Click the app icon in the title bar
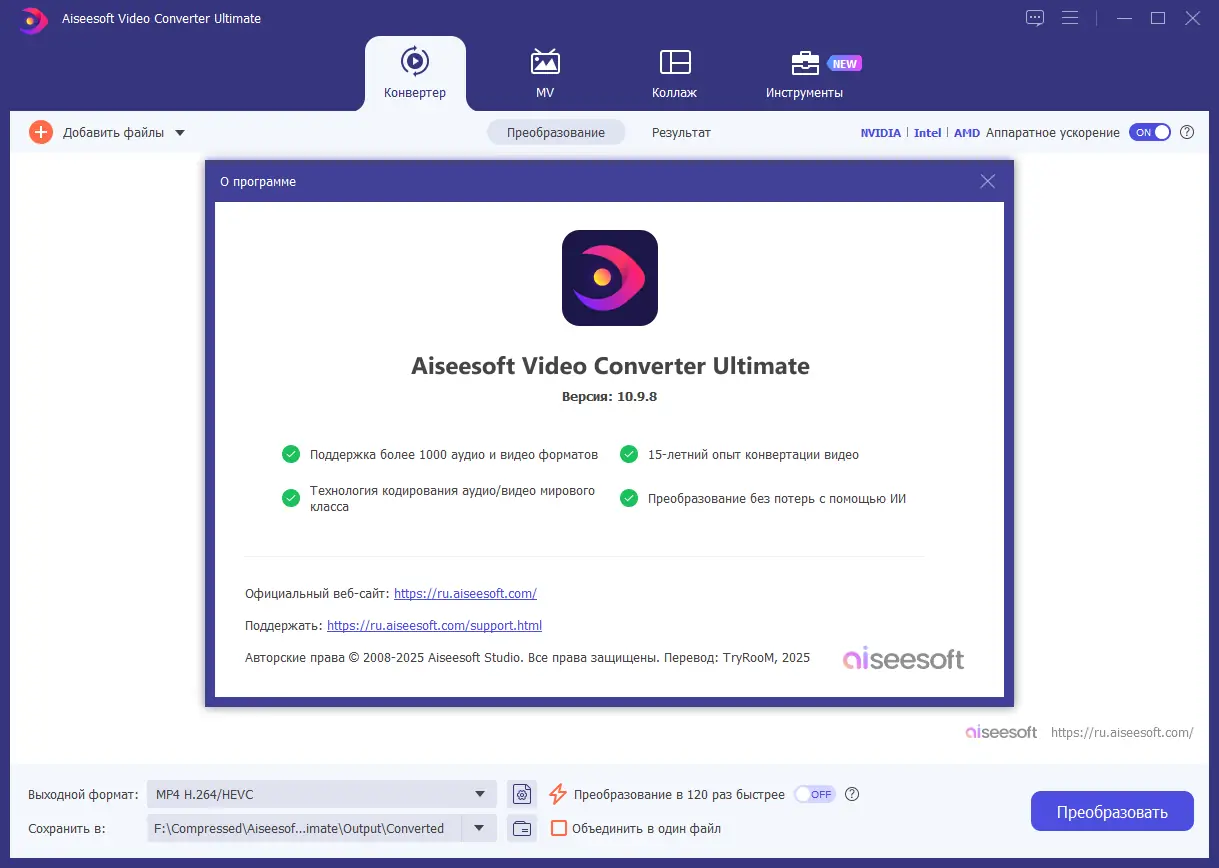This screenshot has width=1219, height=868. click(x=33, y=19)
